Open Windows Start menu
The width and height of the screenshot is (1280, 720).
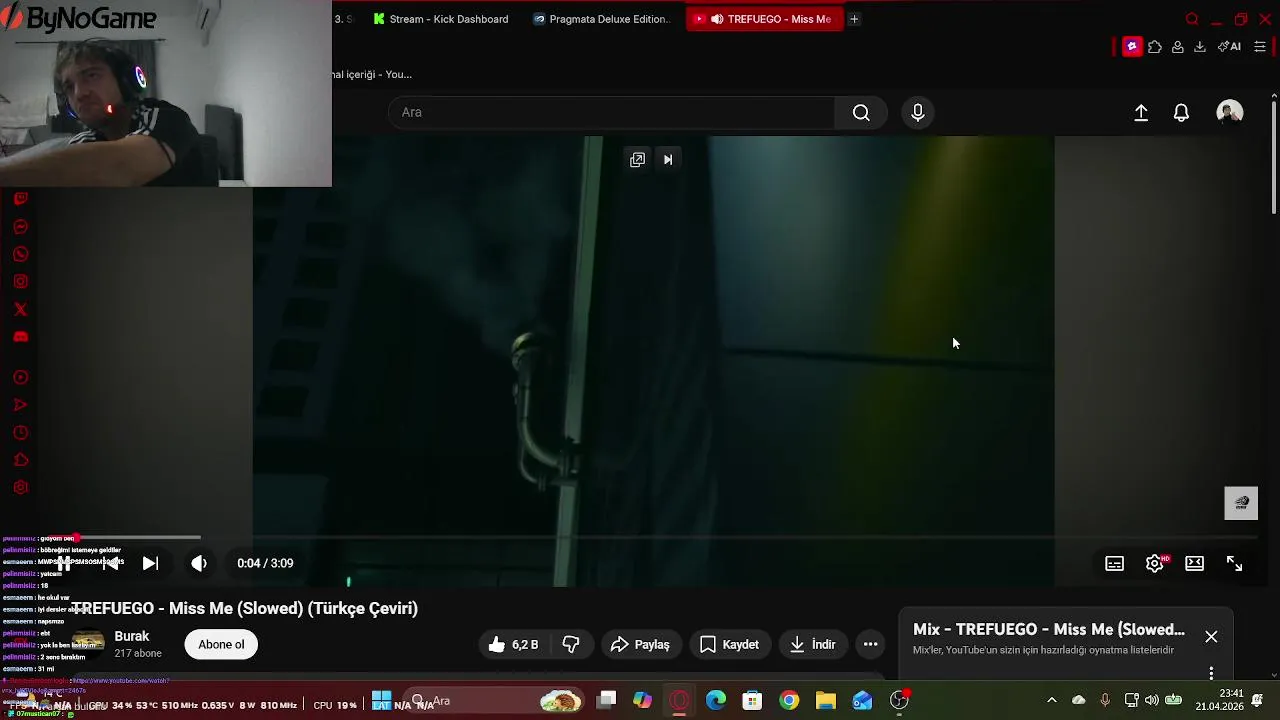pyautogui.click(x=381, y=701)
